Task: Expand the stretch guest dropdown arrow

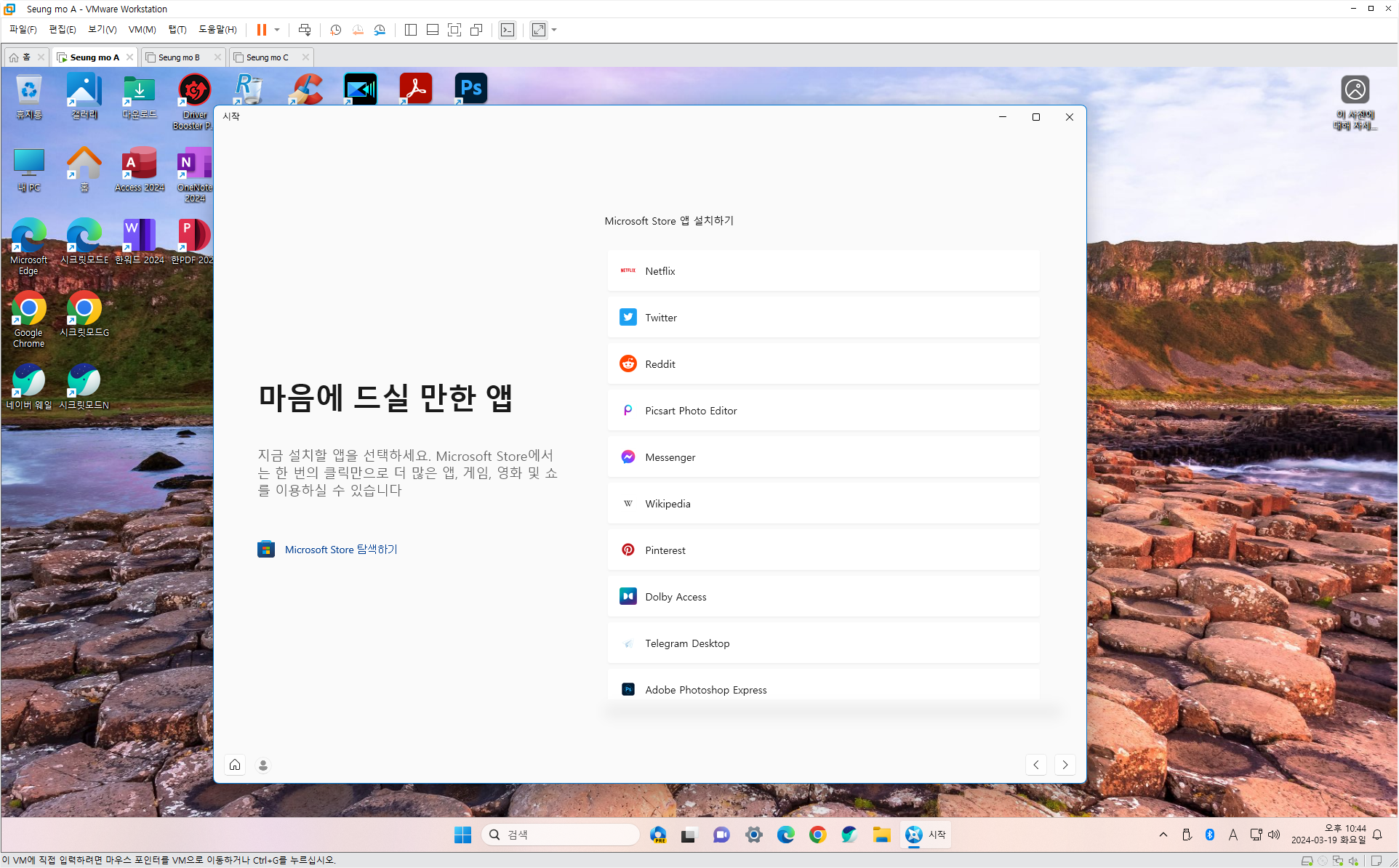Action: pos(555,30)
